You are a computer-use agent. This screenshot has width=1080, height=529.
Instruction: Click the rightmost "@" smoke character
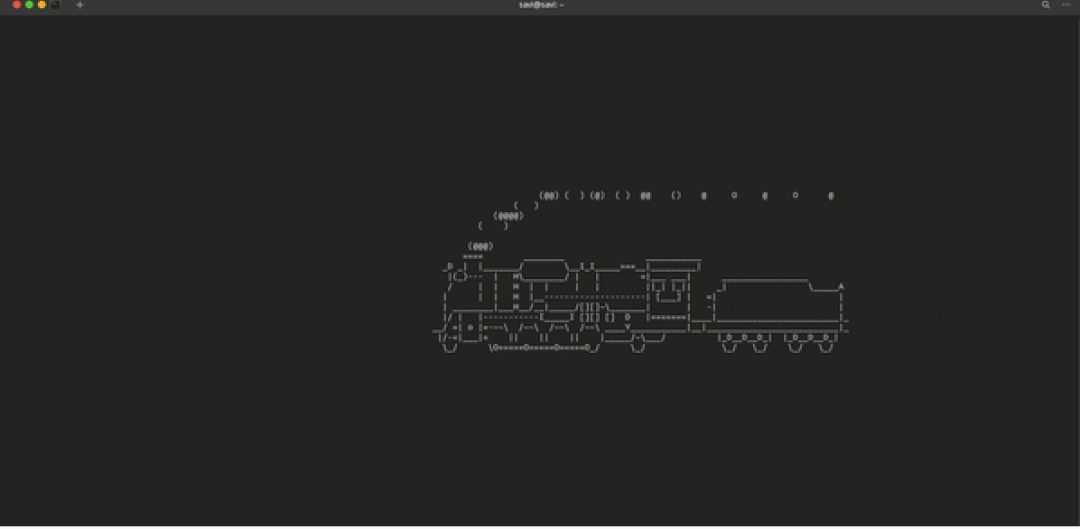831,196
